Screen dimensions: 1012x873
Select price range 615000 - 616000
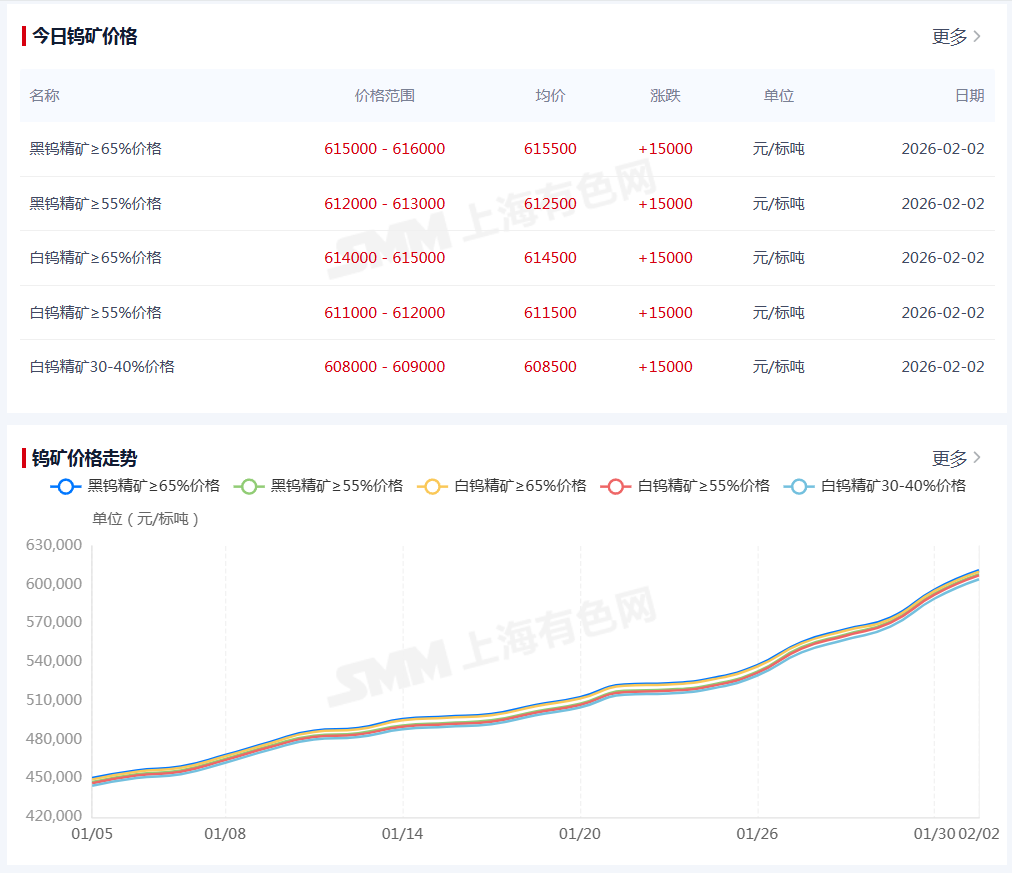click(x=385, y=149)
